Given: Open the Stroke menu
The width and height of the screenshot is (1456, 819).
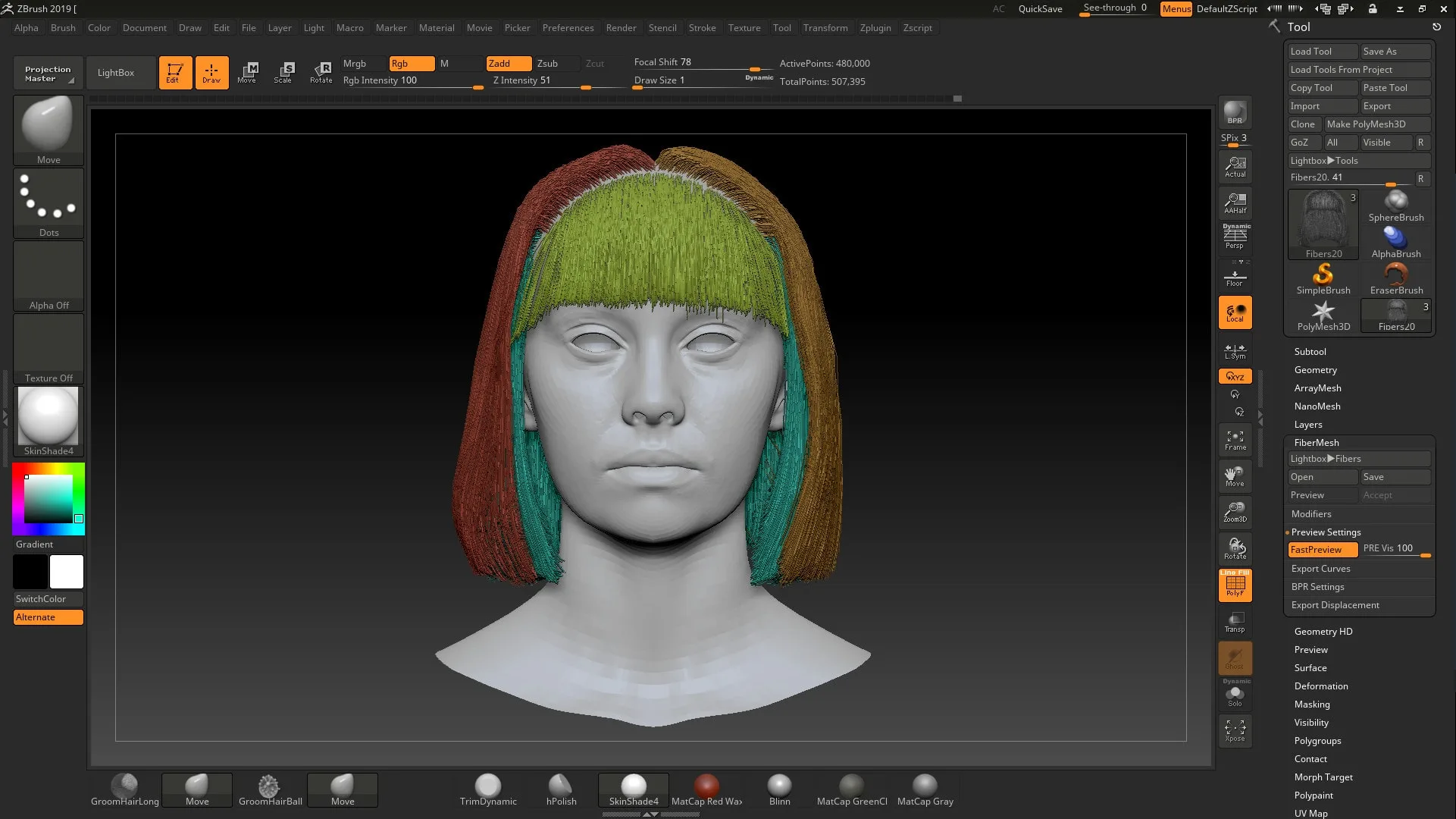Looking at the screenshot, I should click(702, 28).
